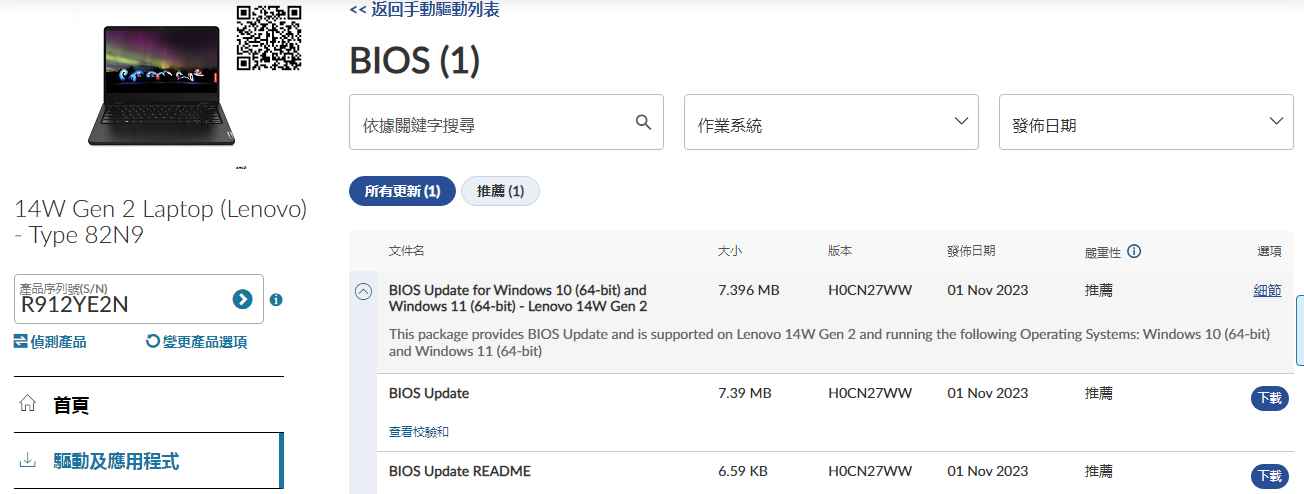Select the 所有更新 (1) tab
Viewport: 1304px width, 494px height.
[x=402, y=191]
